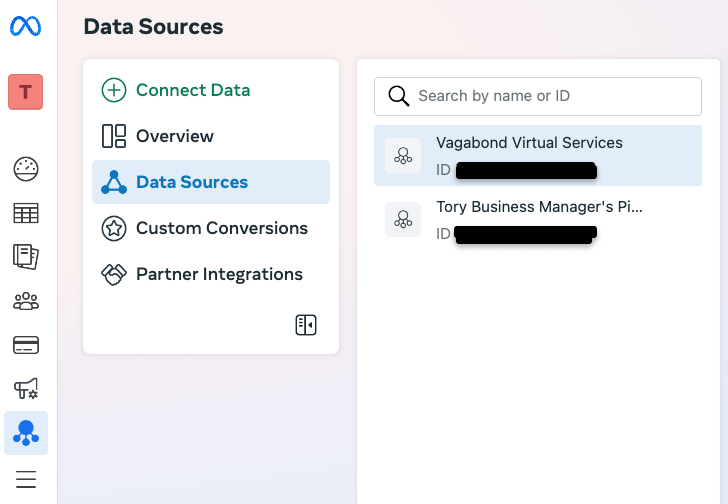
Task: Click the Overview layout icon
Action: pos(114,136)
